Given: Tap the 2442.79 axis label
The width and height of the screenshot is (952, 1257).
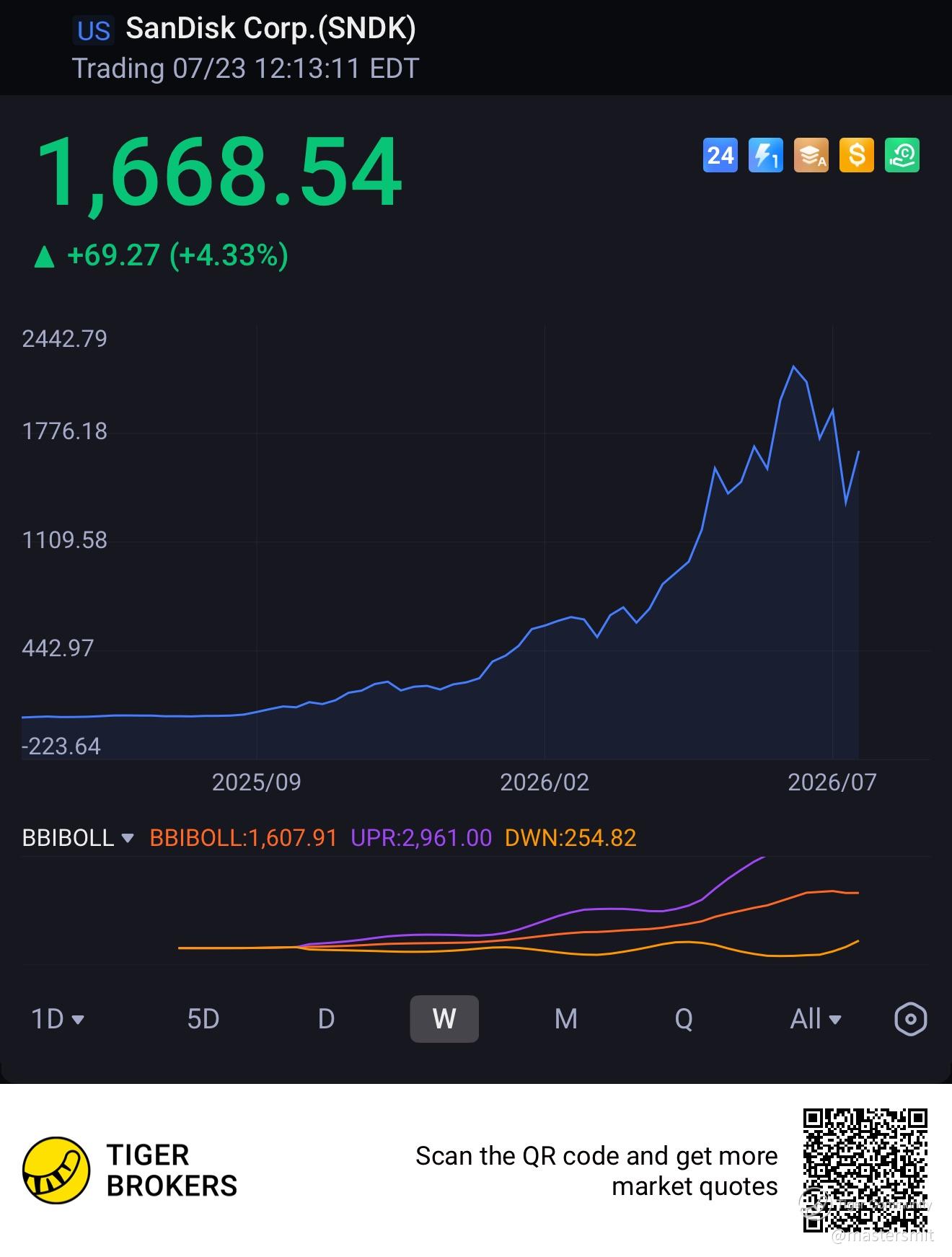Looking at the screenshot, I should click(x=64, y=339).
